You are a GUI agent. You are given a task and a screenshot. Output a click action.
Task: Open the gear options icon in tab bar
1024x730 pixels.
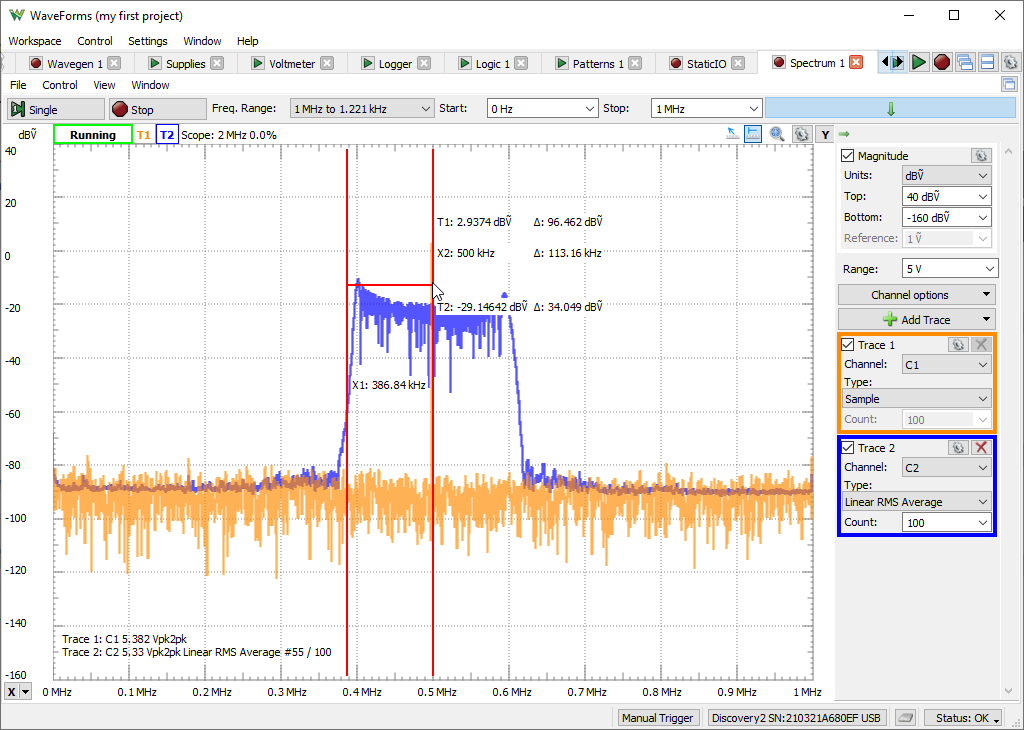pos(1010,63)
